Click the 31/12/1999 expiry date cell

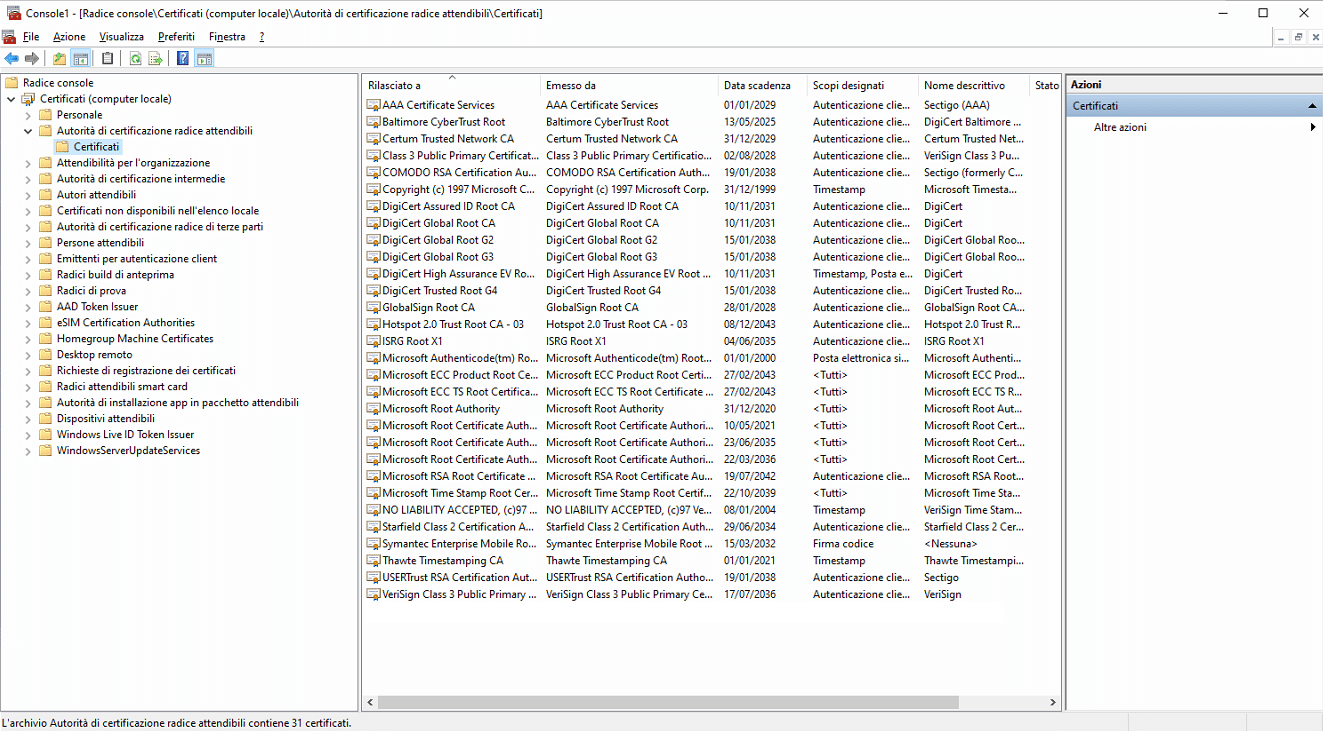[x=750, y=189]
